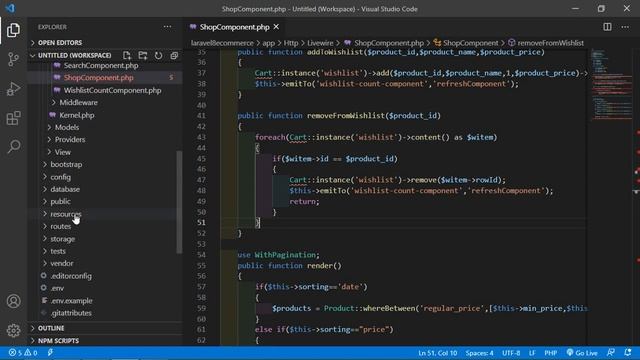Screen dimensions: 640x360
Task: Open the Run and Debug view
Action: pyautogui.click(x=13, y=89)
